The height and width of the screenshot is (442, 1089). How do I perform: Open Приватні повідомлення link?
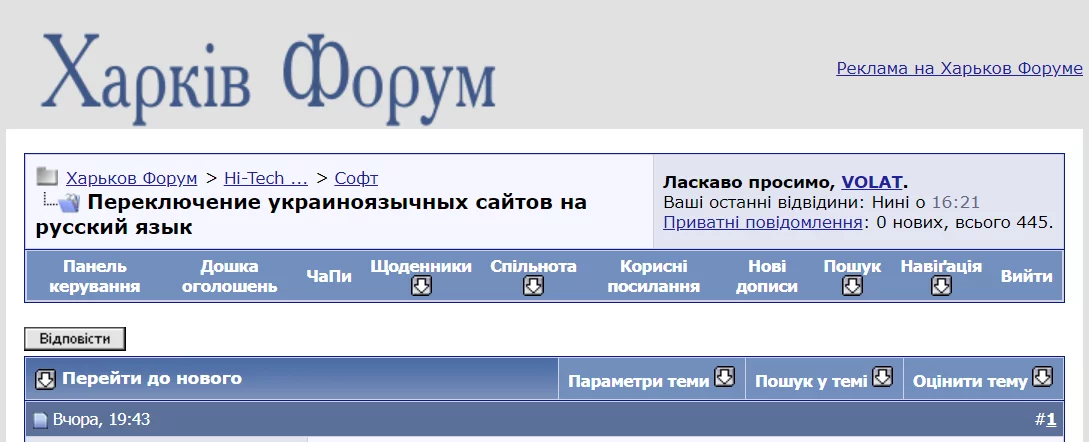763,222
